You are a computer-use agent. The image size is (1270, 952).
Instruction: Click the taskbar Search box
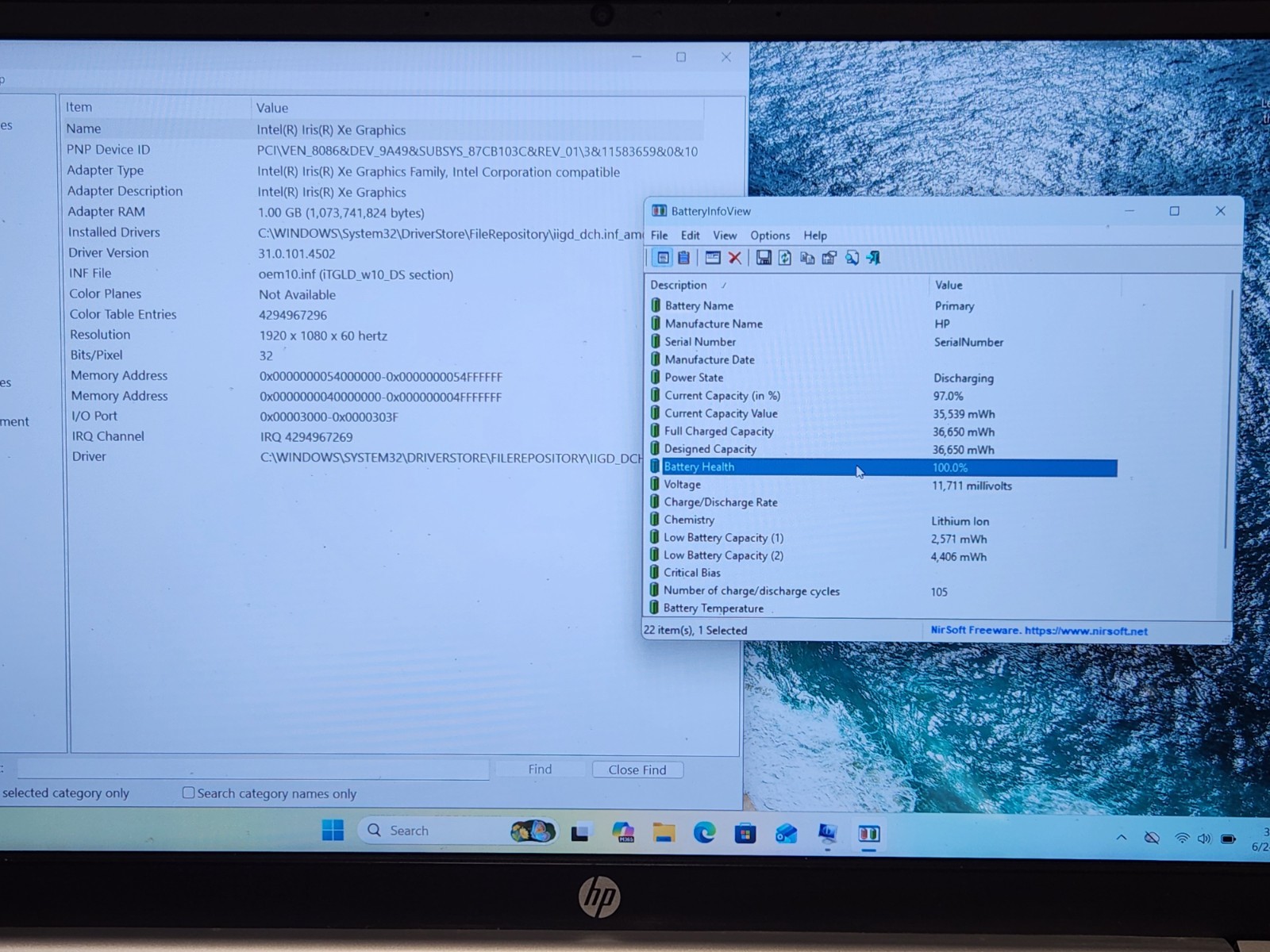coord(457,831)
